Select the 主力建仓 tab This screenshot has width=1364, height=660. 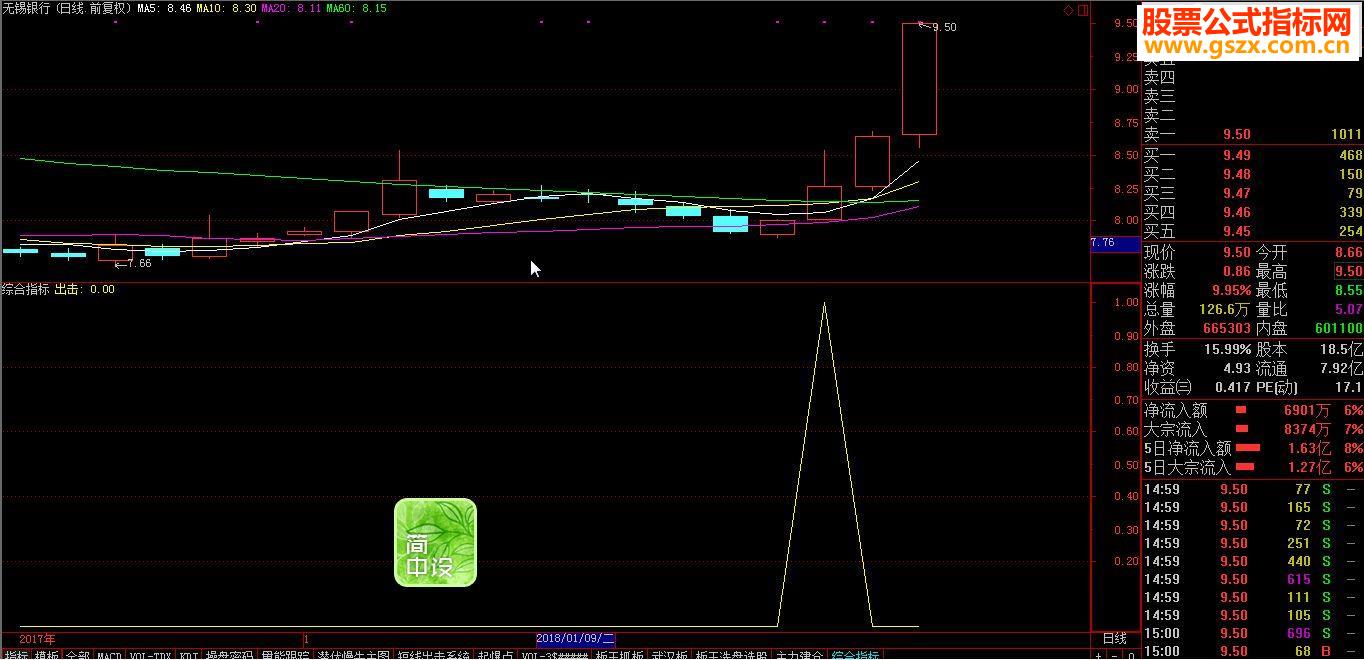800,656
